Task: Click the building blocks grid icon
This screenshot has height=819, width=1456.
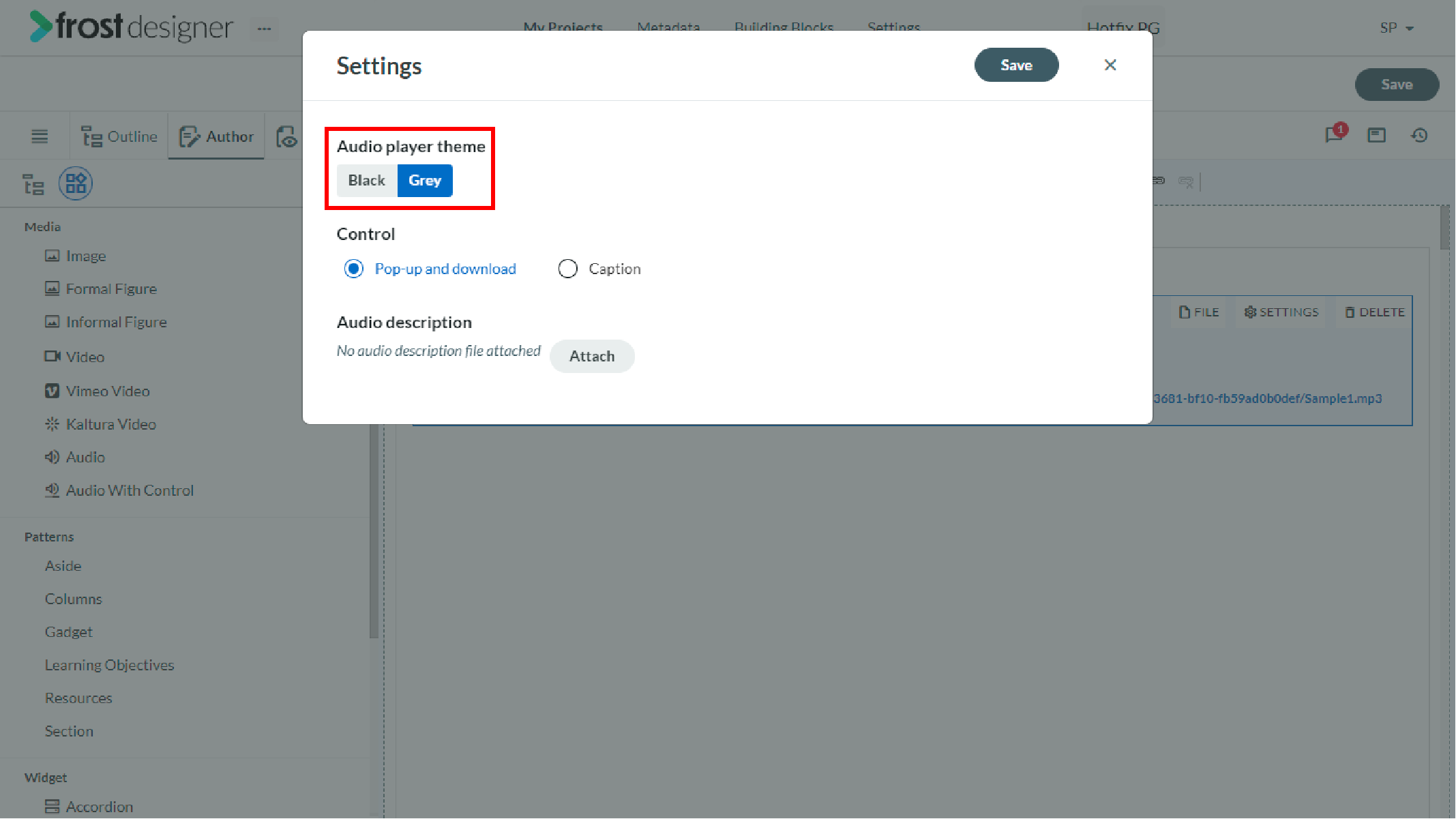Action: click(x=76, y=183)
